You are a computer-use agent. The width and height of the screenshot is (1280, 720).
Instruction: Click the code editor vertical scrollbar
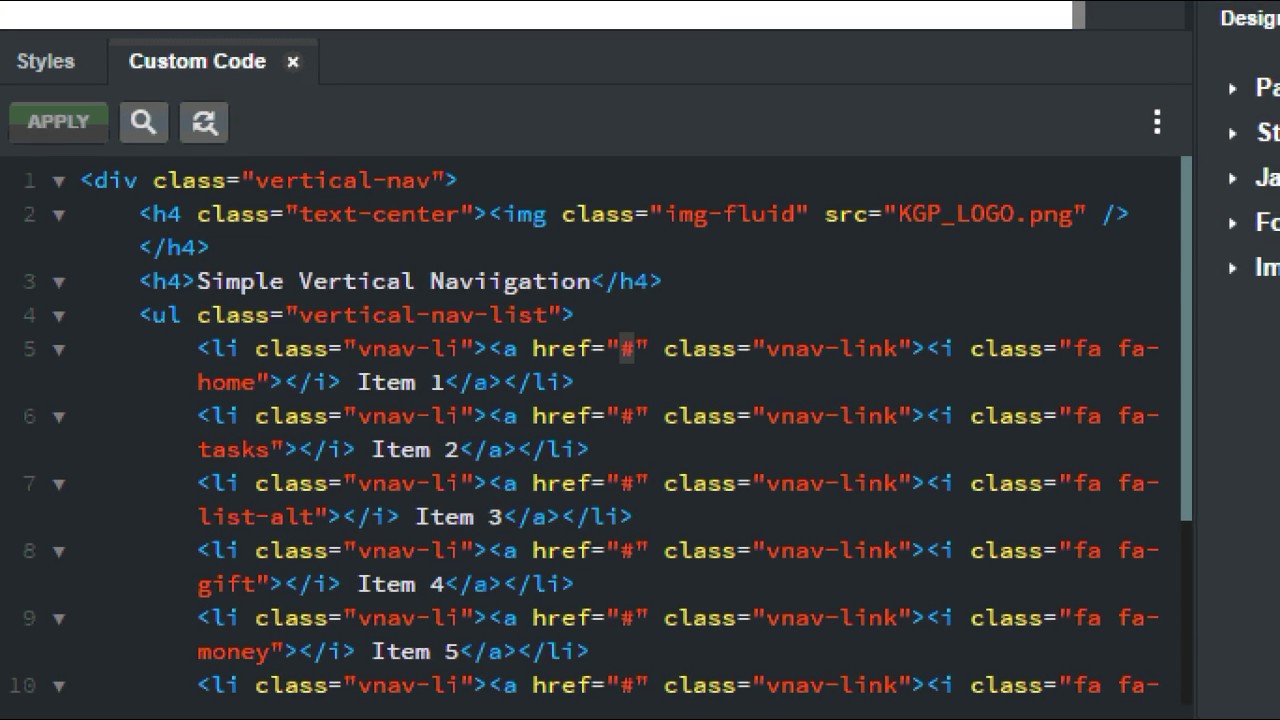(1187, 338)
